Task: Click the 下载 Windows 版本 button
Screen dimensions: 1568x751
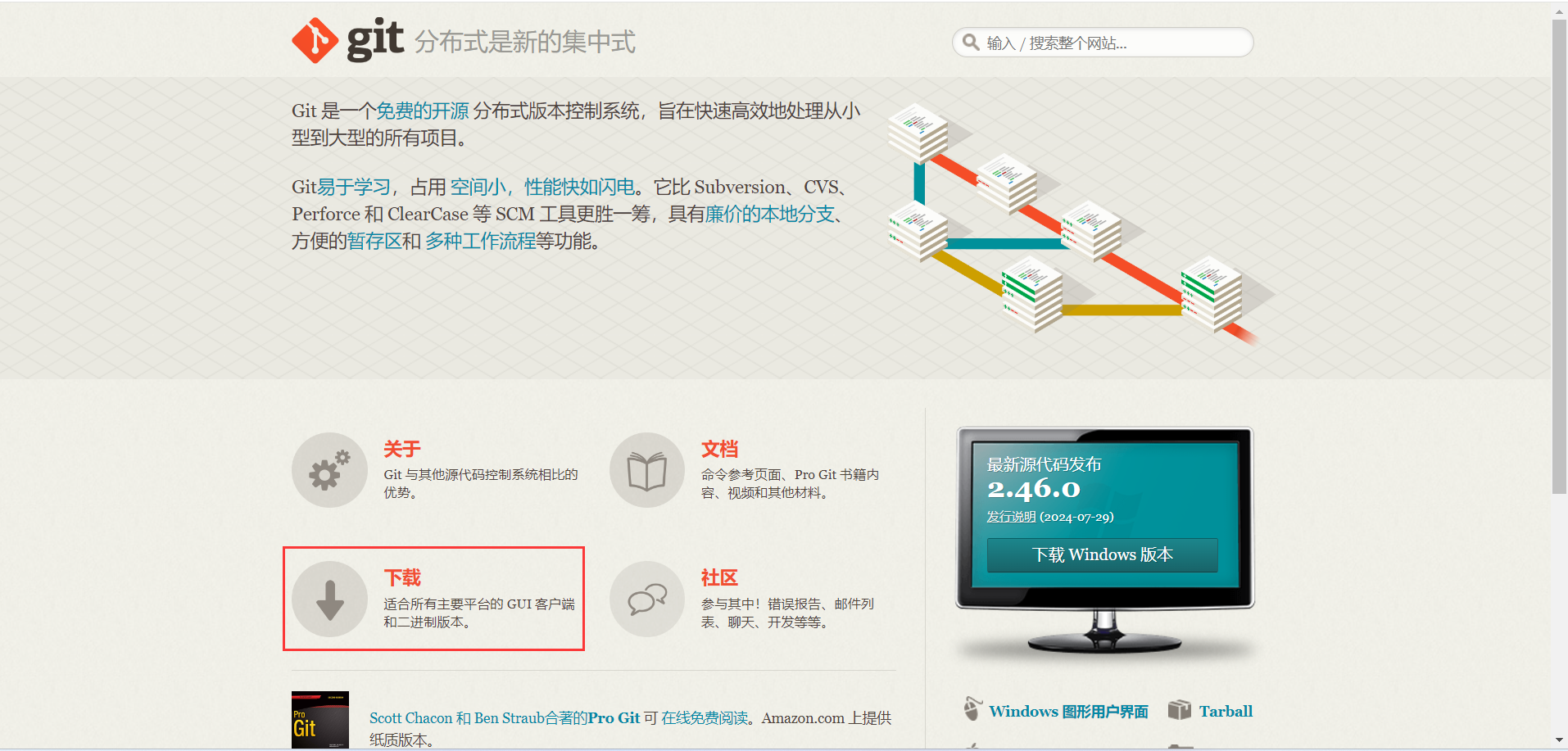Action: pos(1103,555)
